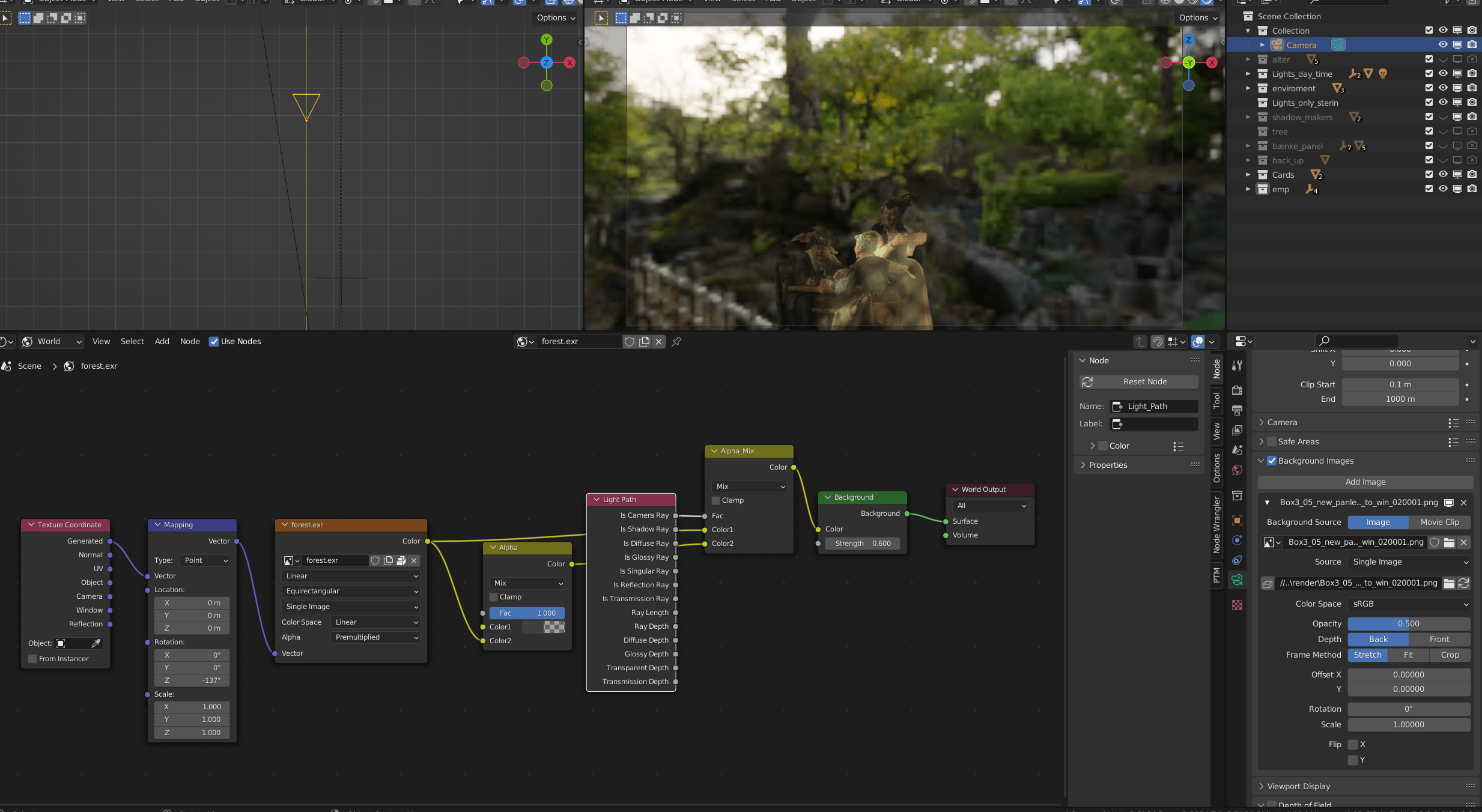
Task: Open the World Properties tab in the Properties editor
Action: point(1237,471)
